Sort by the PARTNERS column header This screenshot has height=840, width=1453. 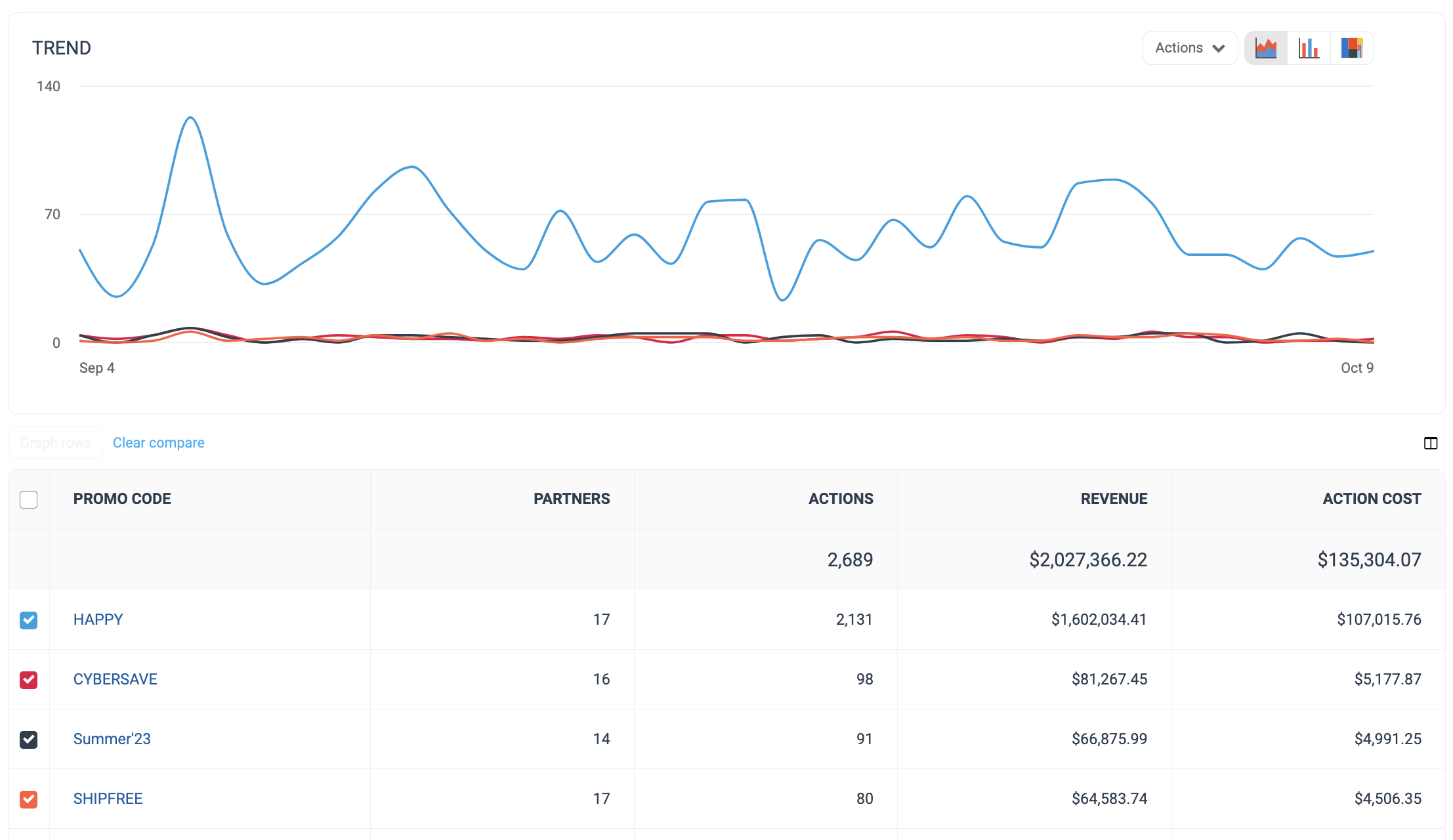coord(572,499)
